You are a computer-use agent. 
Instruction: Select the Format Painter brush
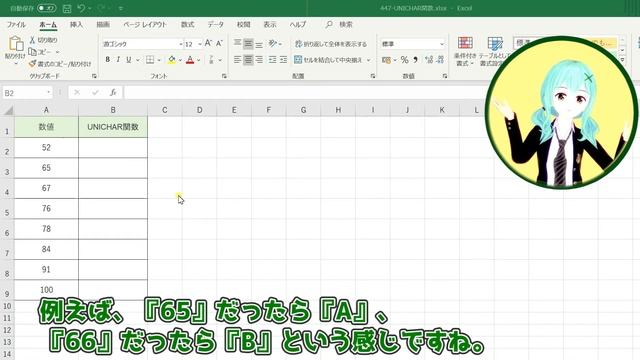(x=32, y=64)
